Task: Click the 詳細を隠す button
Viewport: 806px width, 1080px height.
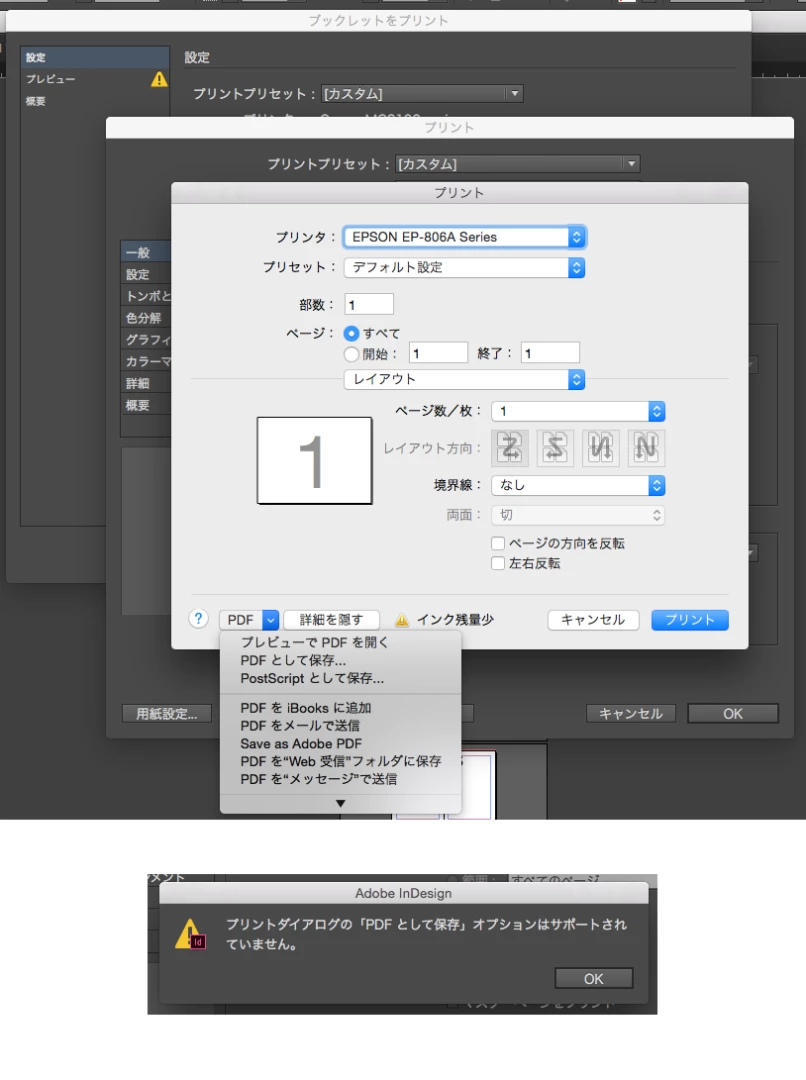Action: (331, 620)
